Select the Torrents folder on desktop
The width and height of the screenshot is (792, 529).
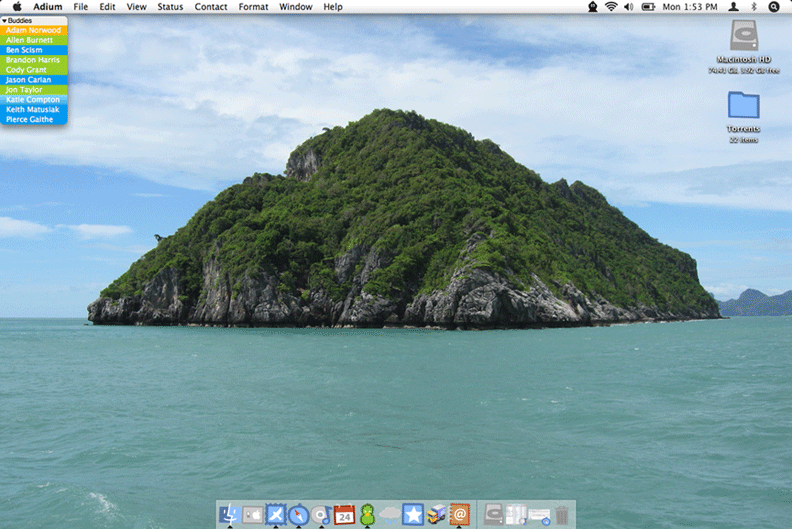click(744, 105)
